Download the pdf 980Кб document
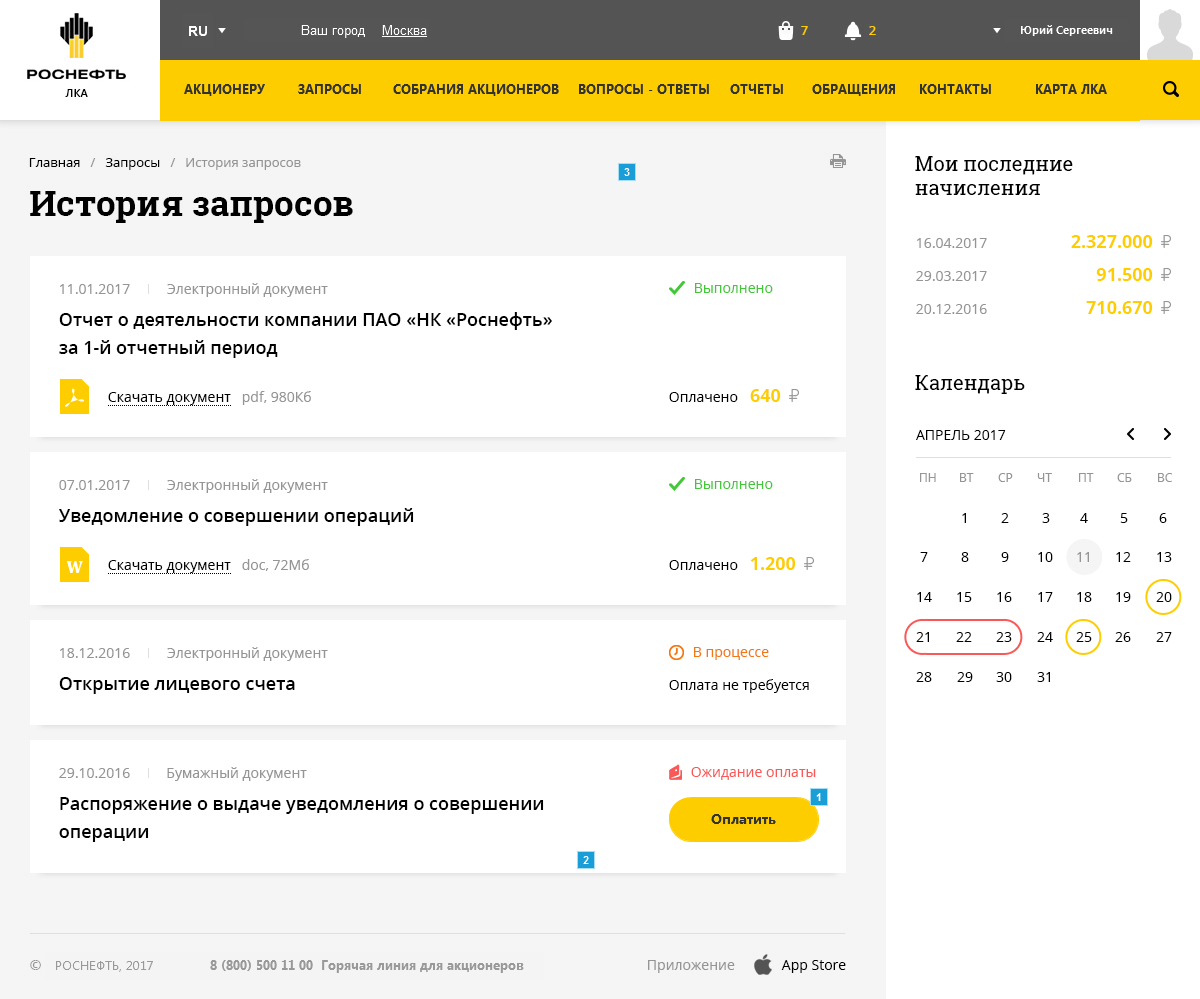The width and height of the screenshot is (1200, 999). pyautogui.click(x=169, y=397)
